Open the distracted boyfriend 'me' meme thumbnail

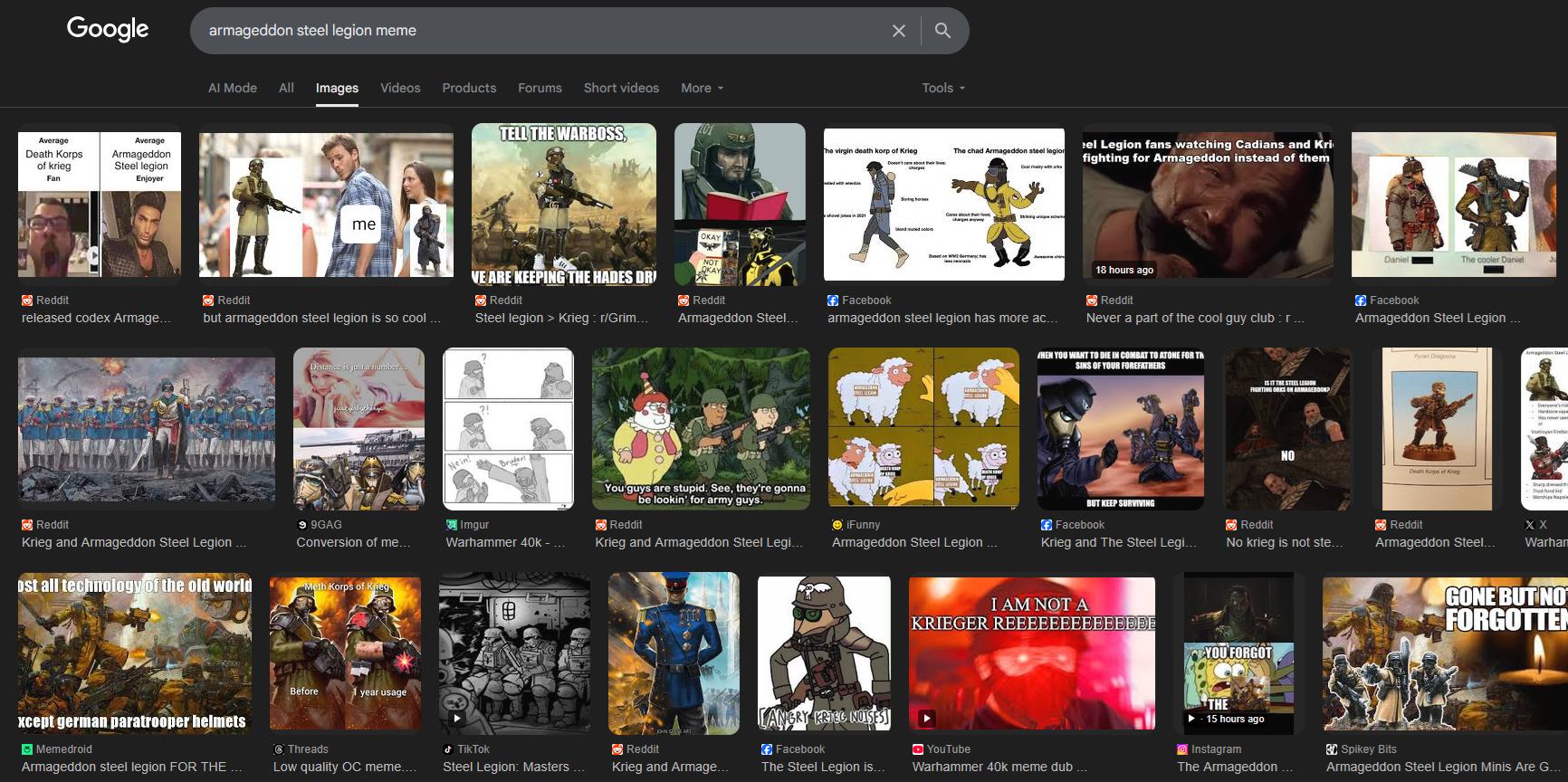[x=326, y=205]
